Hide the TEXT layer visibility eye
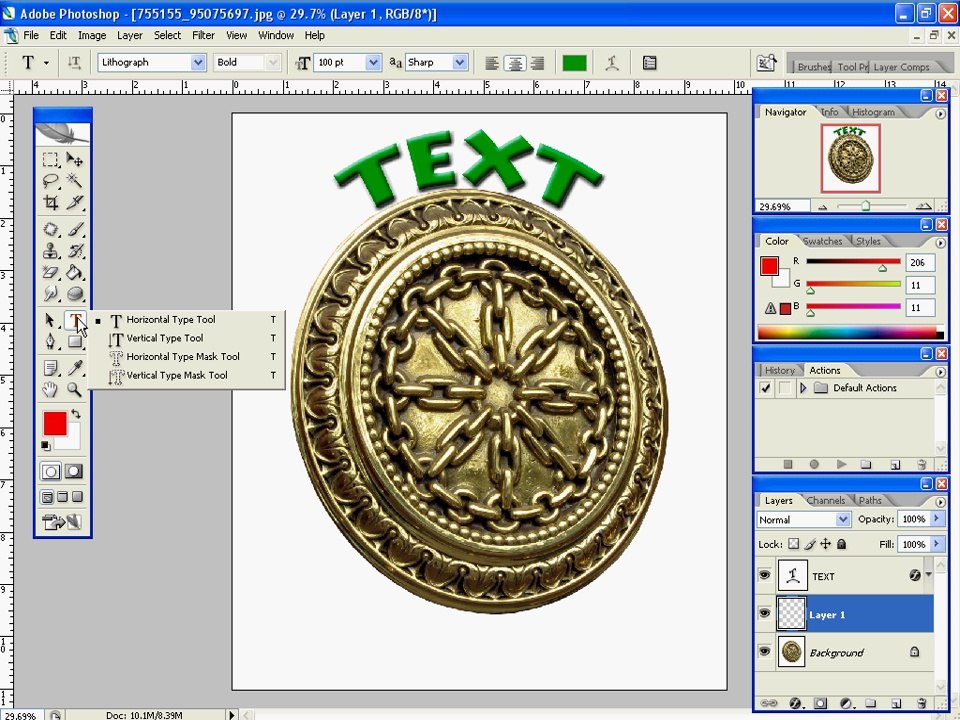Screen dimensions: 960x720 point(765,575)
